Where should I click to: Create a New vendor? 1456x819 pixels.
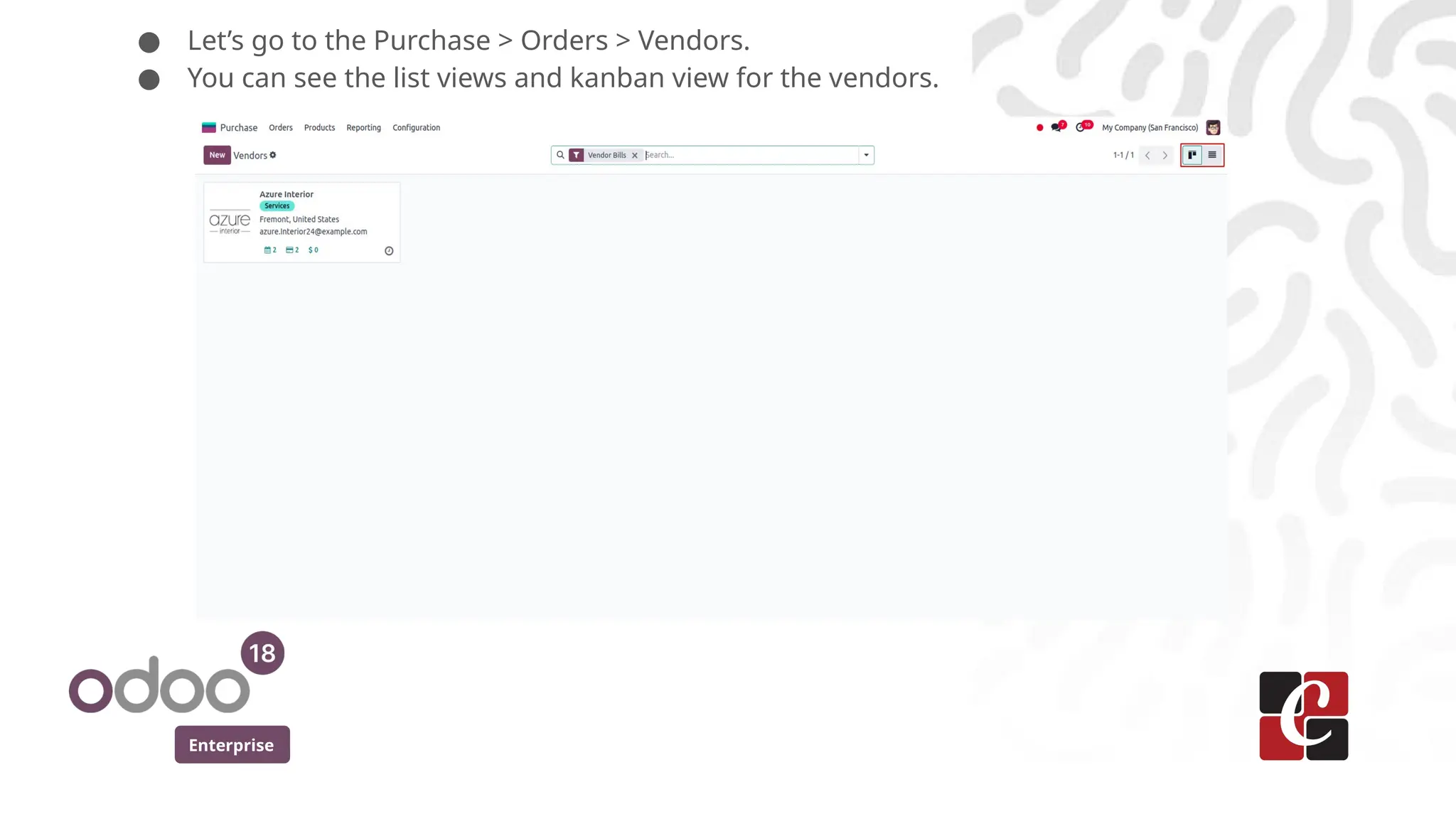click(x=217, y=155)
